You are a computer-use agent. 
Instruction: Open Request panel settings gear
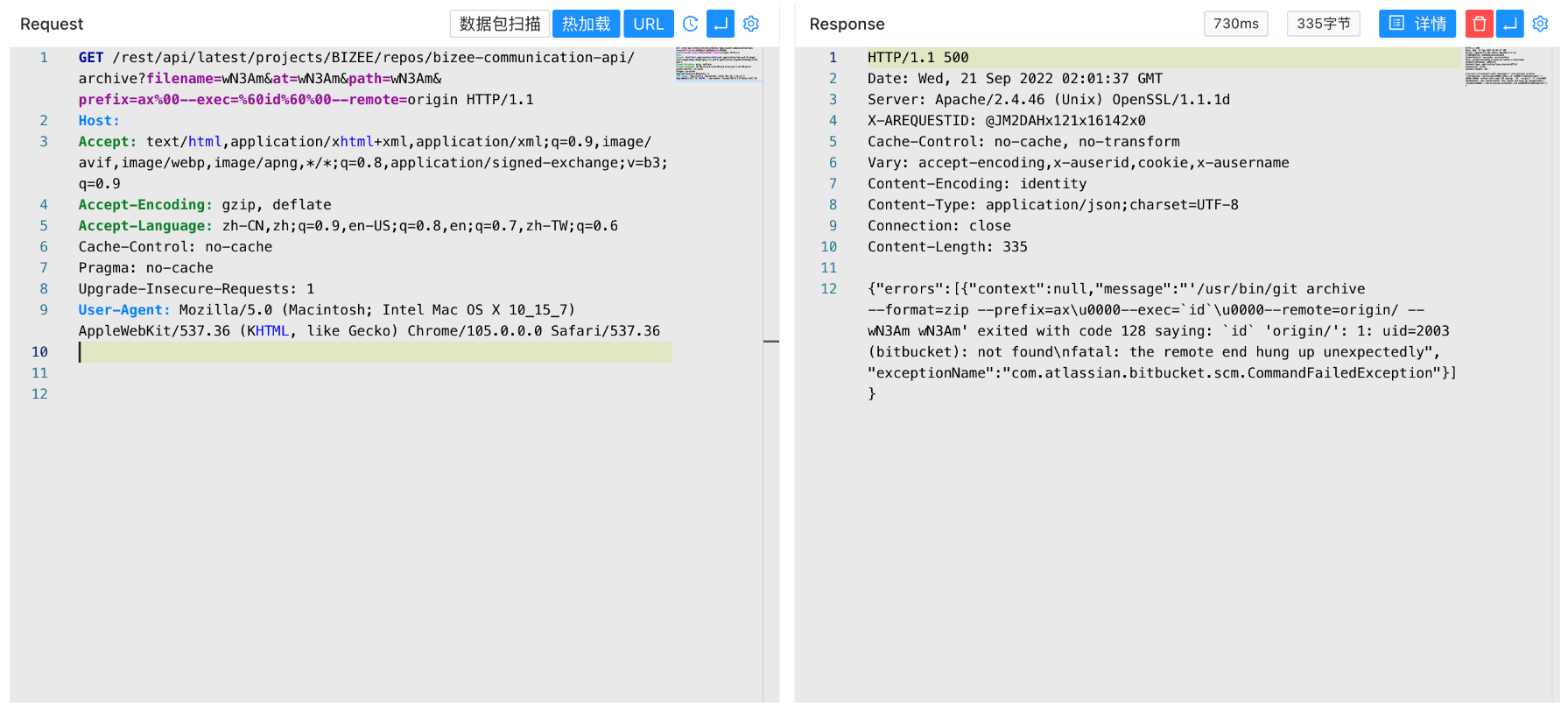tap(751, 24)
